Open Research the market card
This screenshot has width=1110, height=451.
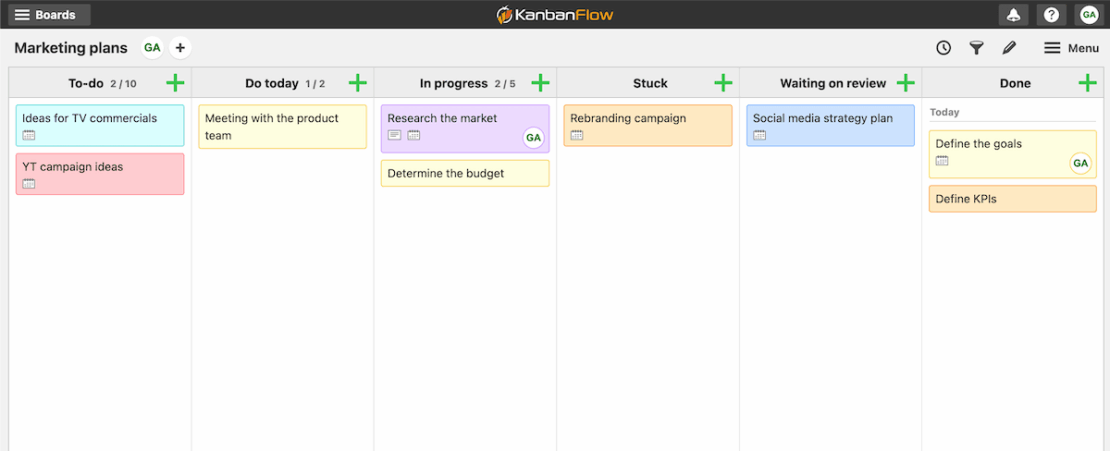click(x=465, y=129)
